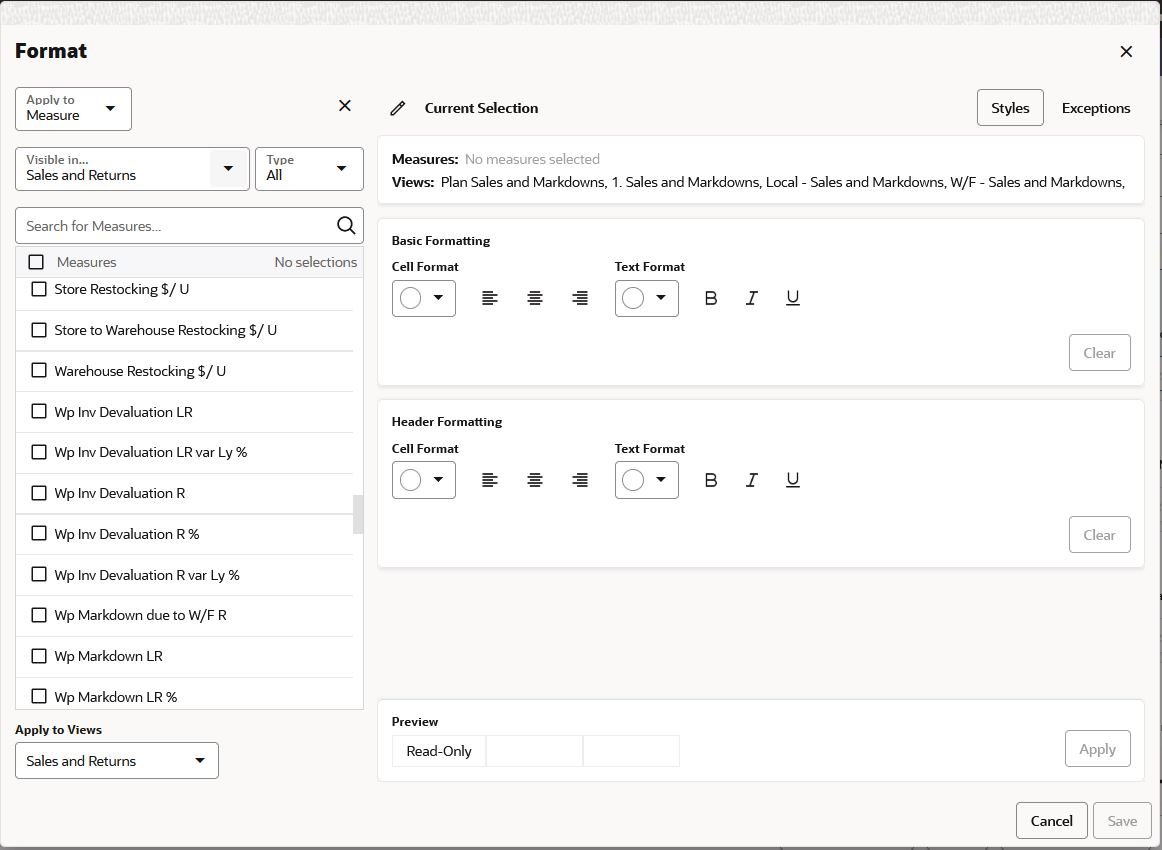
Task: Check Wp Inv Devaluation LR
Action: 39,411
